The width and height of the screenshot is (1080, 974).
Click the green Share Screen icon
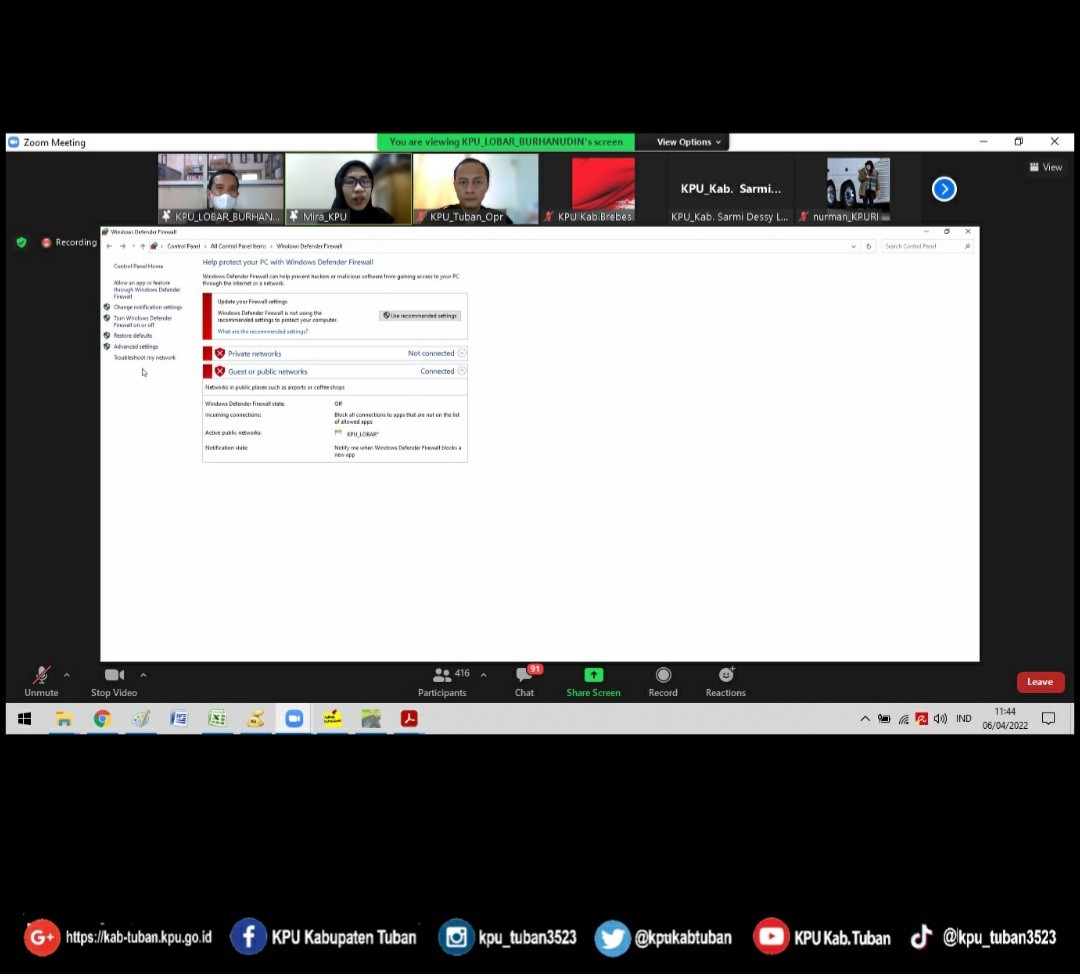pos(593,676)
